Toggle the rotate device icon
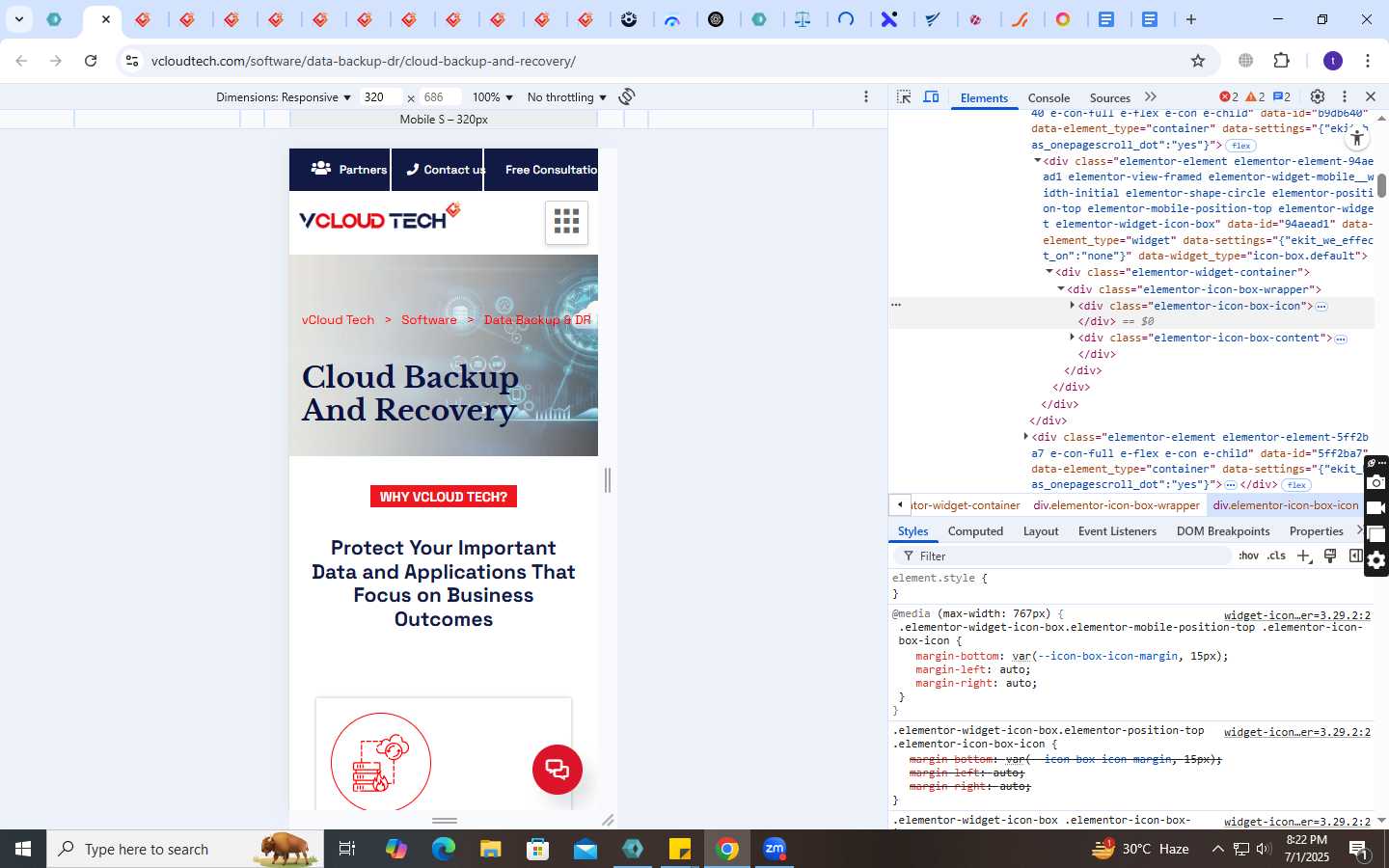 [627, 96]
